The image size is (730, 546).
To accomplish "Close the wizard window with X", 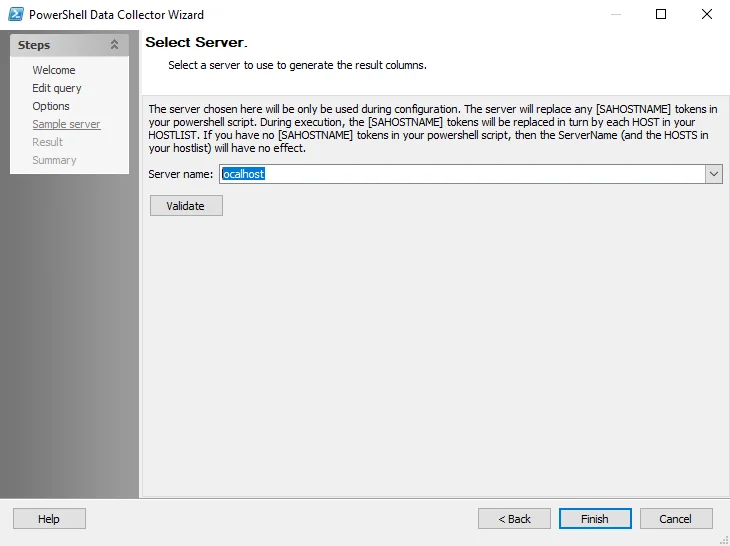I will coord(707,14).
